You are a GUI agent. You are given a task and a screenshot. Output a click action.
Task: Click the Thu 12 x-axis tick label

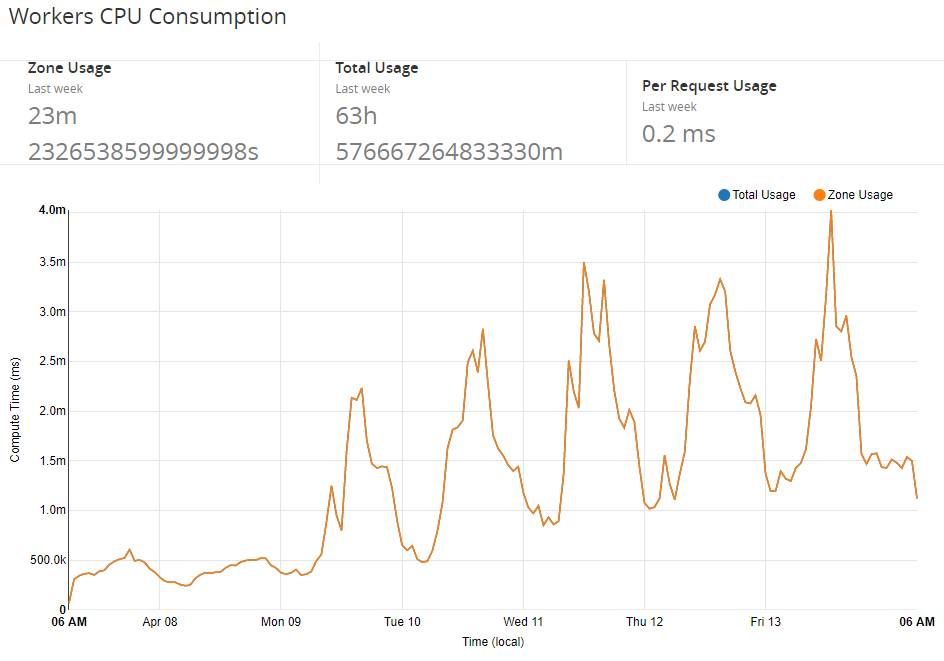[x=644, y=622]
